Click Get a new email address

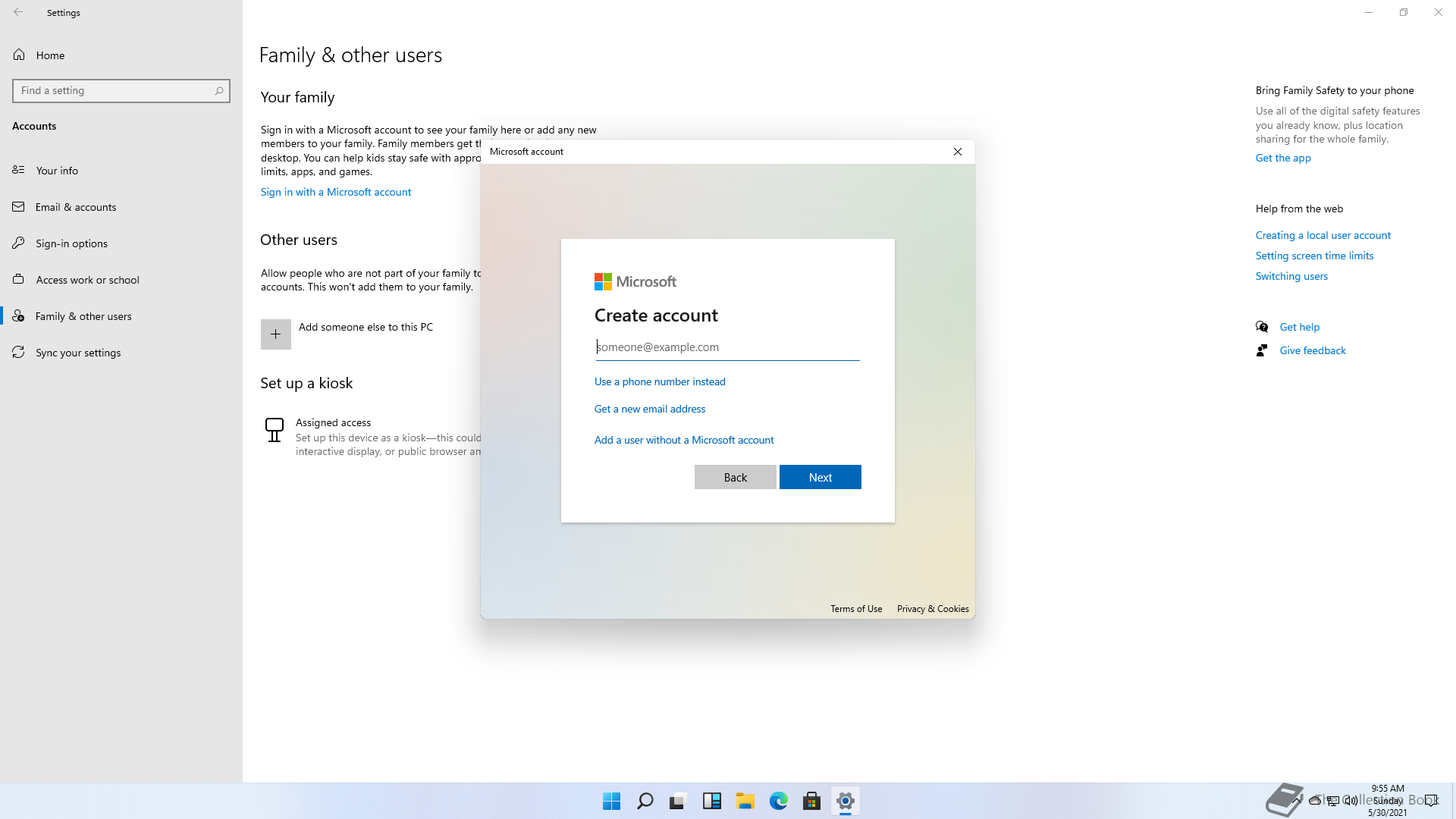650,409
